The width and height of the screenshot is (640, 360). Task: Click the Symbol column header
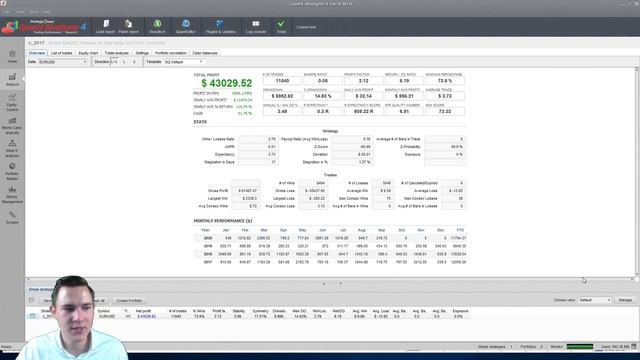pos(103,311)
